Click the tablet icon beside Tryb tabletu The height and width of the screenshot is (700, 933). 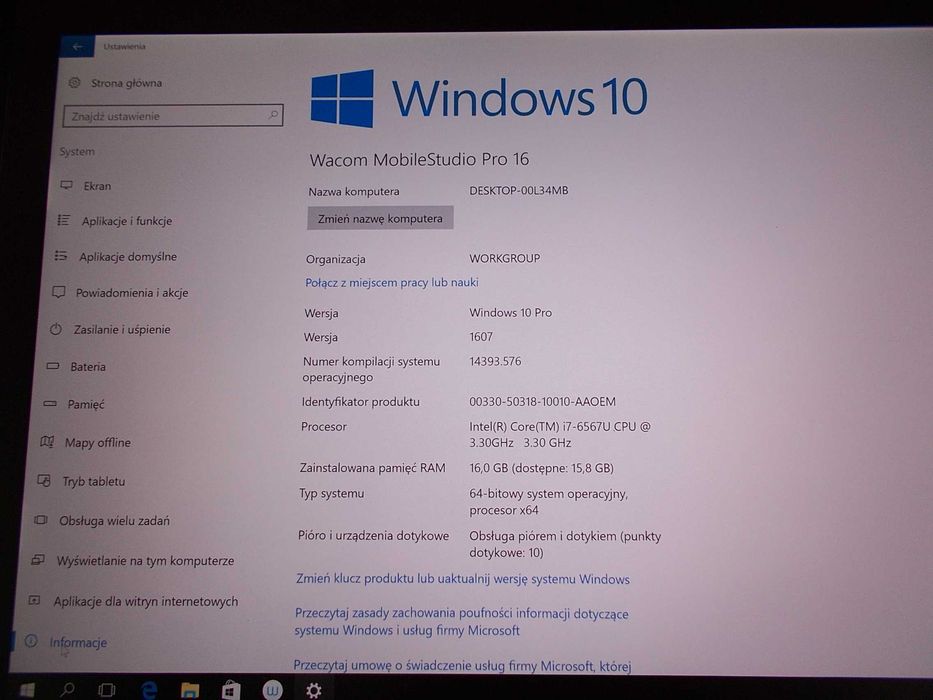point(44,480)
